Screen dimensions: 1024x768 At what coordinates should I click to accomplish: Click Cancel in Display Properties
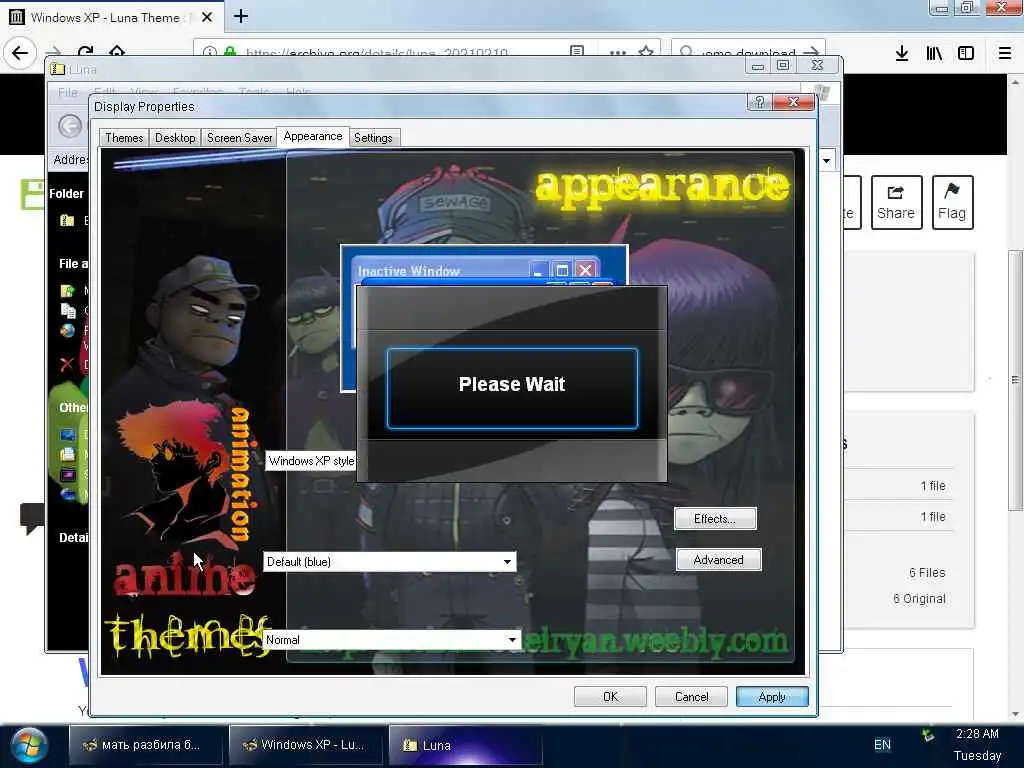[692, 697]
